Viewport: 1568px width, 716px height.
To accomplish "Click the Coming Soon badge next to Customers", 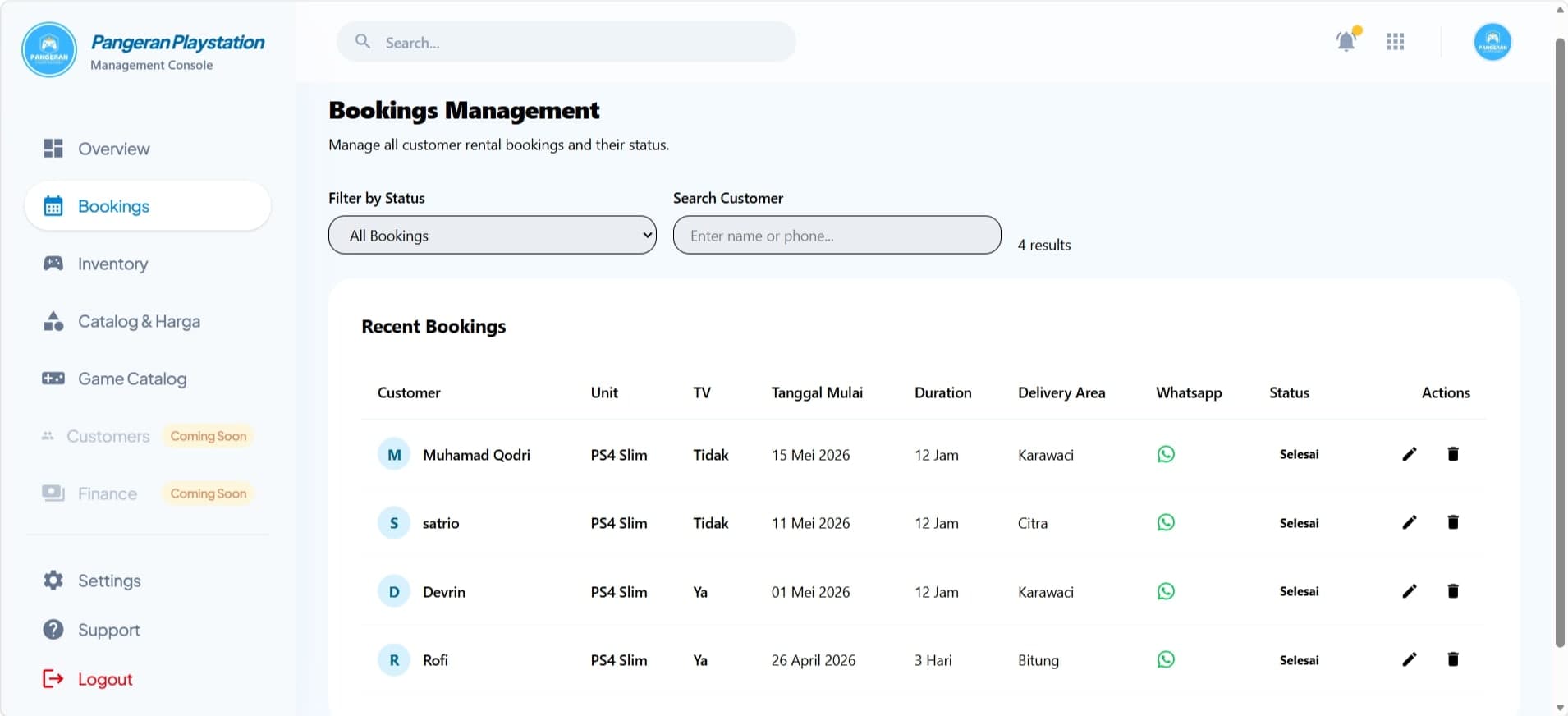I will (209, 436).
